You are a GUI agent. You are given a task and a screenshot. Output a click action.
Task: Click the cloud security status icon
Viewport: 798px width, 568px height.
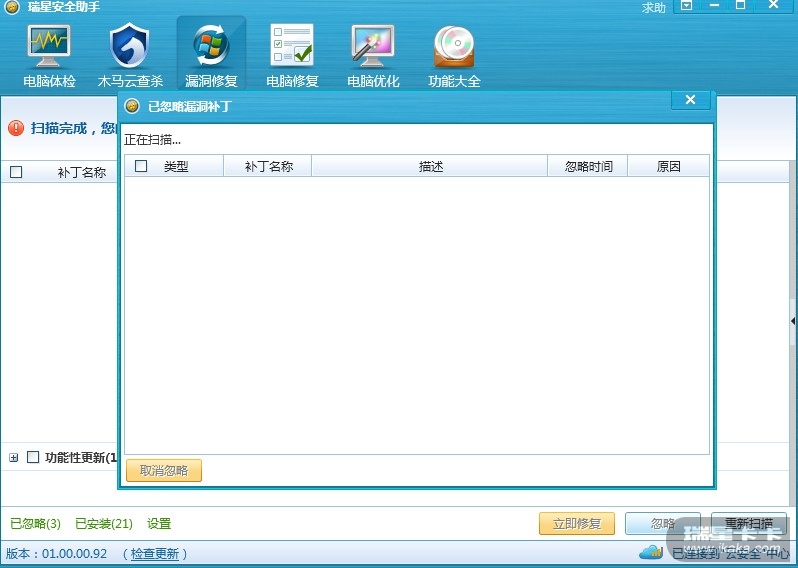tap(651, 552)
